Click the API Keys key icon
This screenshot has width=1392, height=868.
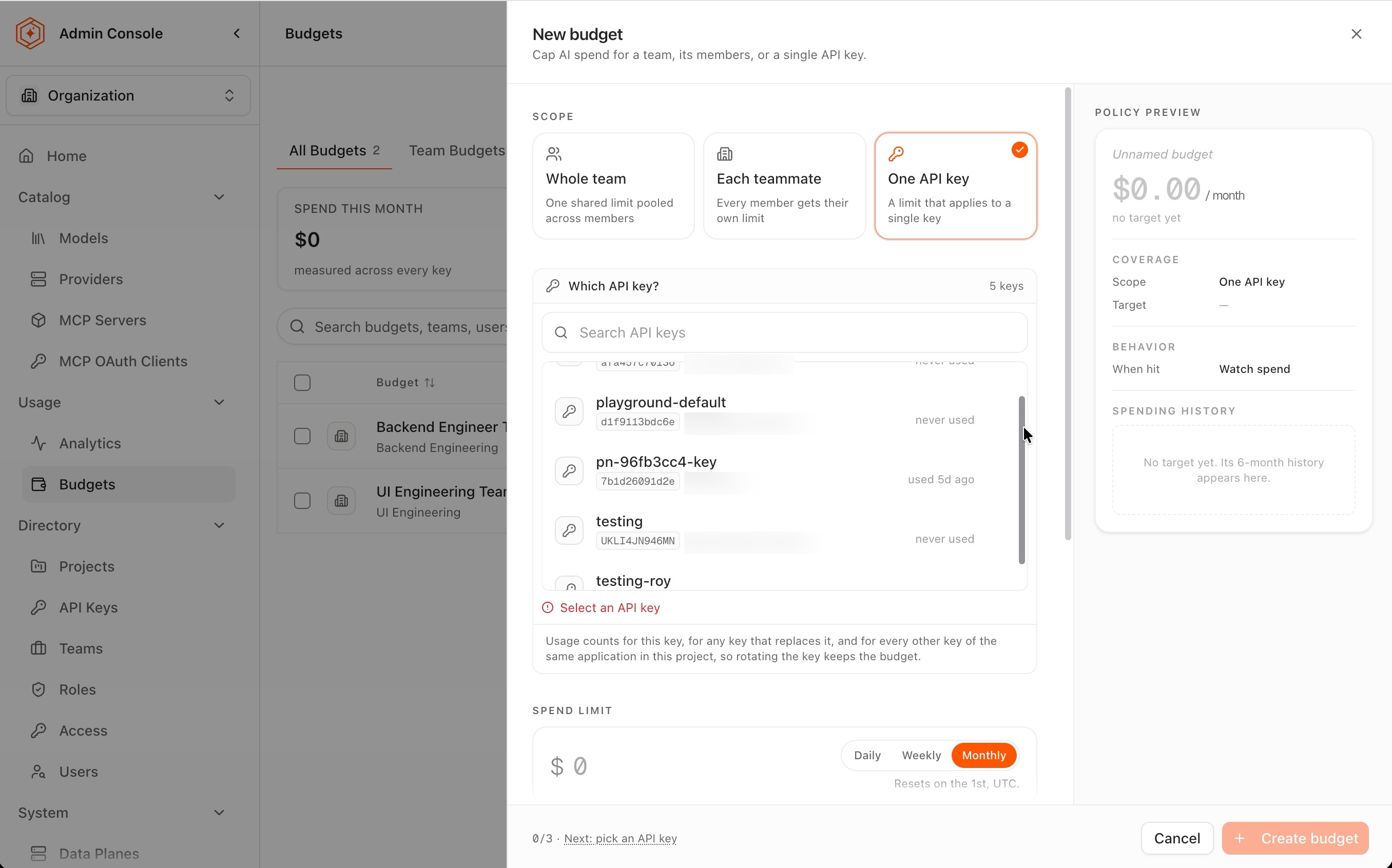(x=38, y=607)
